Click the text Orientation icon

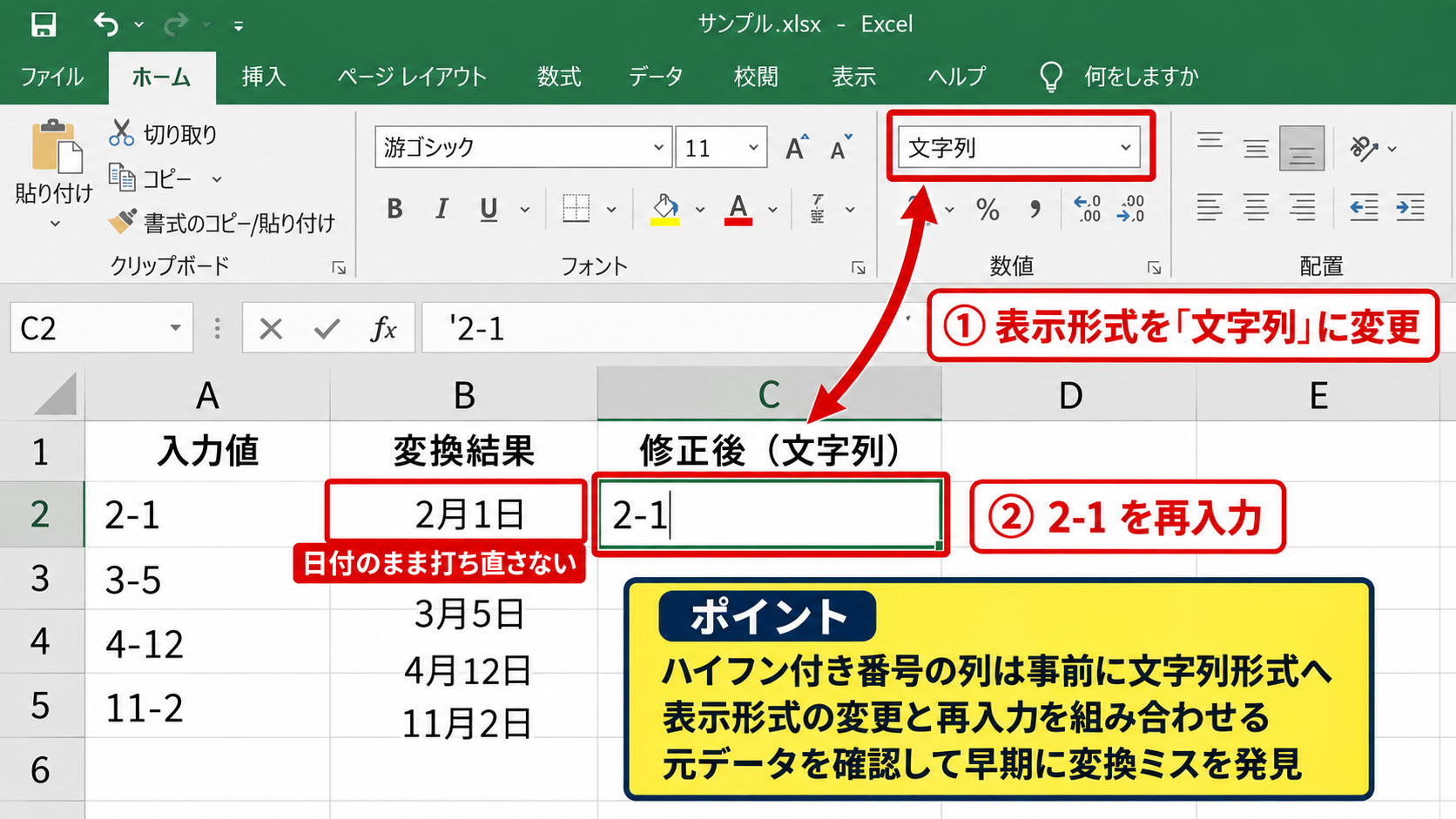pyautogui.click(x=1364, y=148)
